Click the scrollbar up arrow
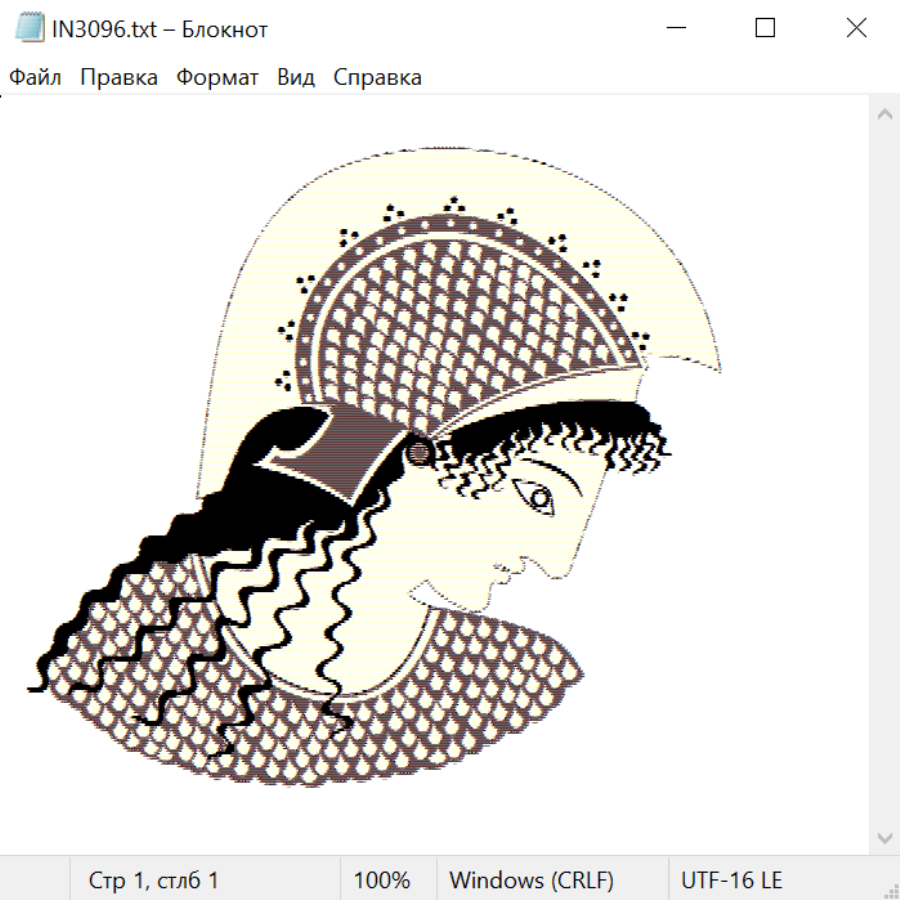This screenshot has width=900, height=900. click(x=884, y=115)
